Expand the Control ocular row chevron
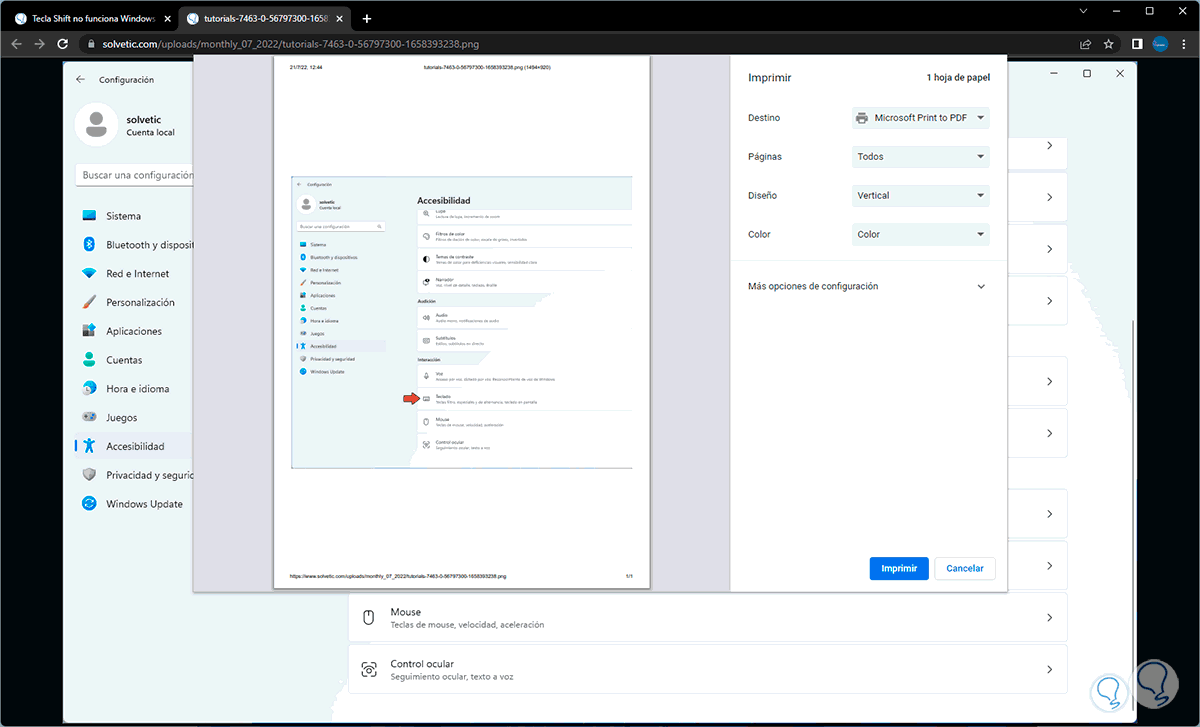 (1049, 670)
